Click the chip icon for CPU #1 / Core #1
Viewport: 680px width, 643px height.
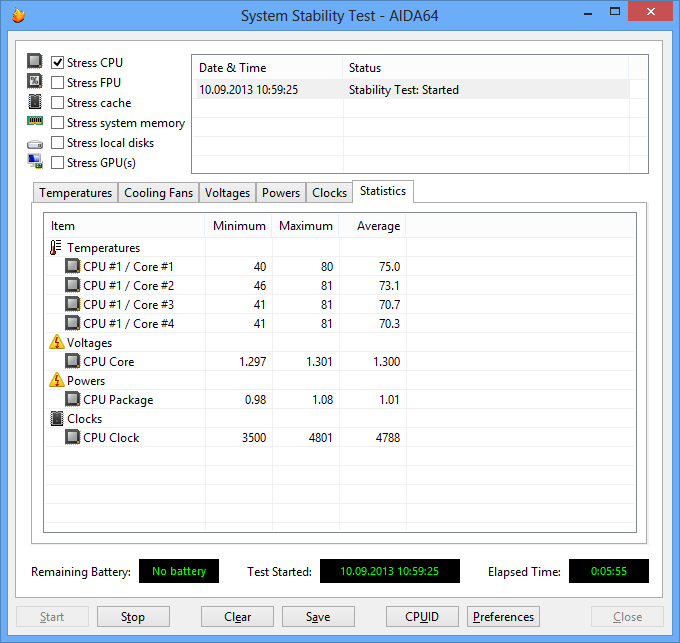point(72,266)
